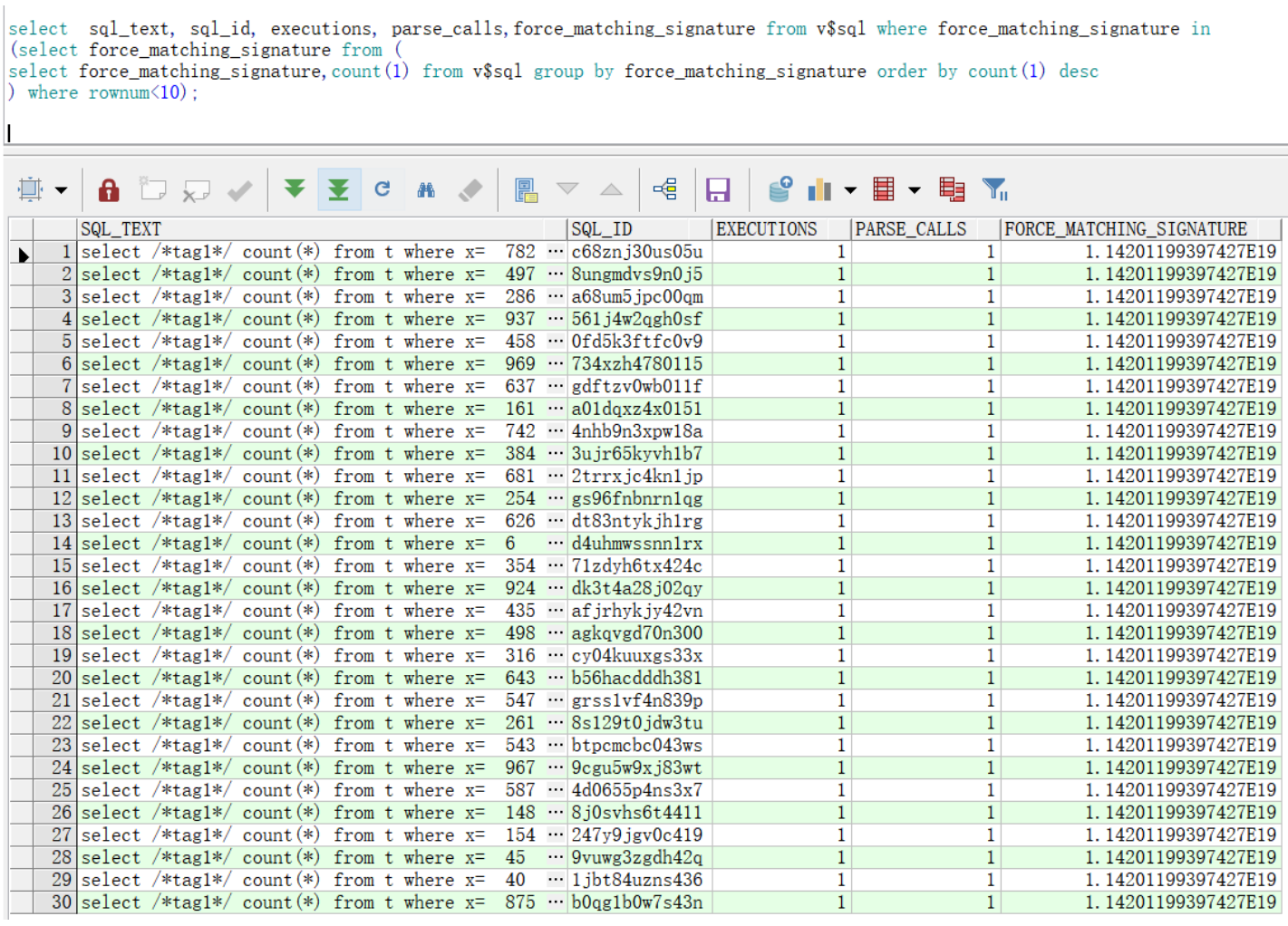This screenshot has height=926, width=1288.
Task: Click the previous record up-triangle icon
Action: tap(612, 188)
